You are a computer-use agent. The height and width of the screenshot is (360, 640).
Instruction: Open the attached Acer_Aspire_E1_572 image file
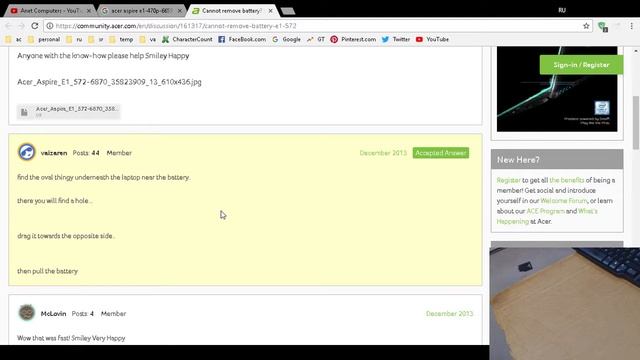coord(69,111)
